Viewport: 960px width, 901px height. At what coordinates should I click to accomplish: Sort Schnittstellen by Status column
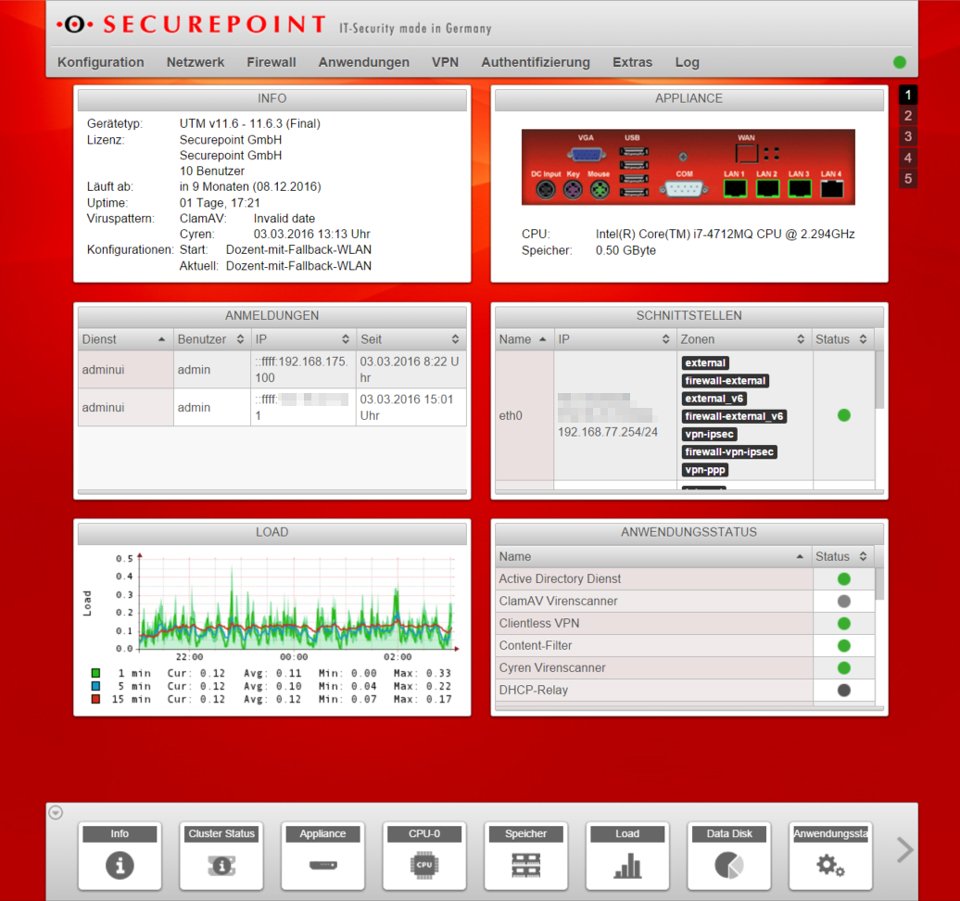click(x=842, y=339)
